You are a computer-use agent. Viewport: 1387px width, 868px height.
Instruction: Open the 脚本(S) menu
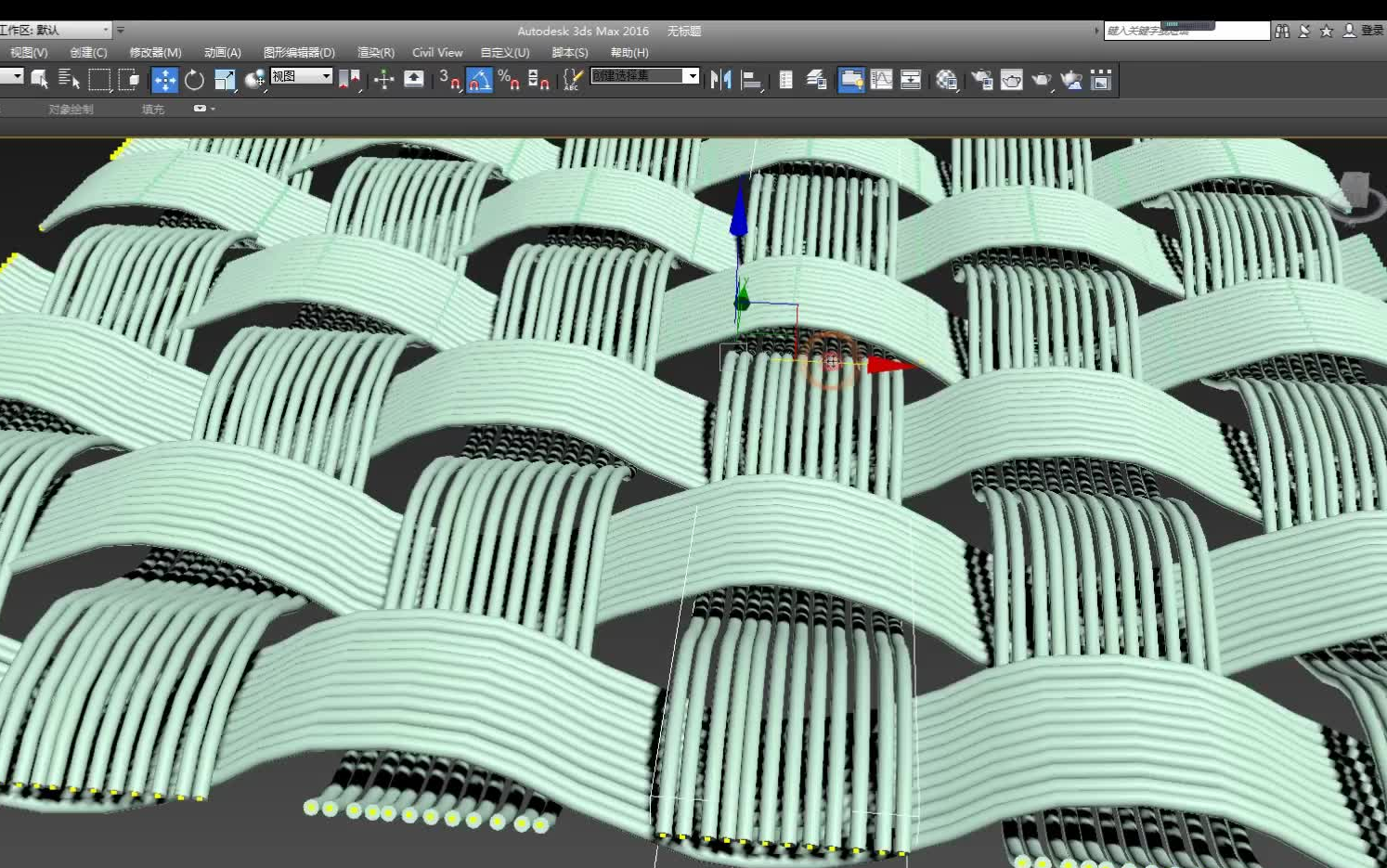(569, 53)
